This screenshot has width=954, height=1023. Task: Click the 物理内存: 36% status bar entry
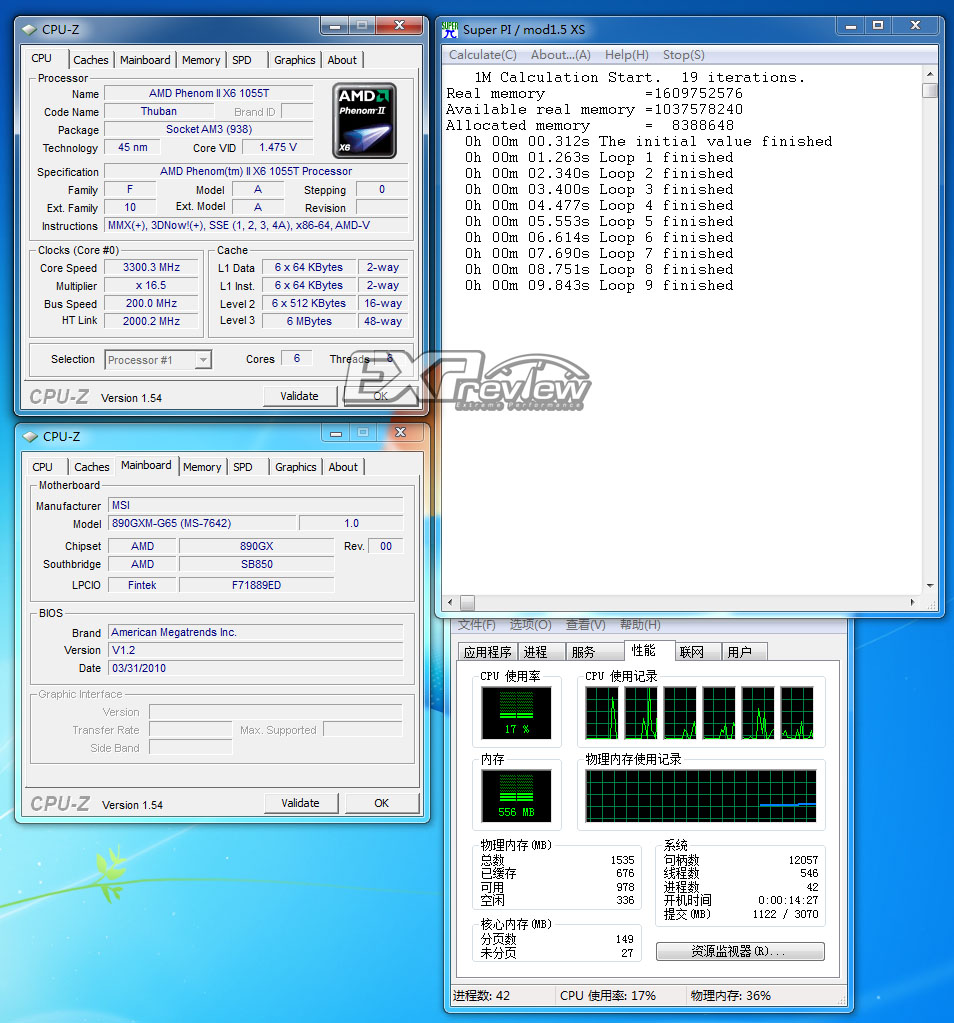[x=731, y=996]
